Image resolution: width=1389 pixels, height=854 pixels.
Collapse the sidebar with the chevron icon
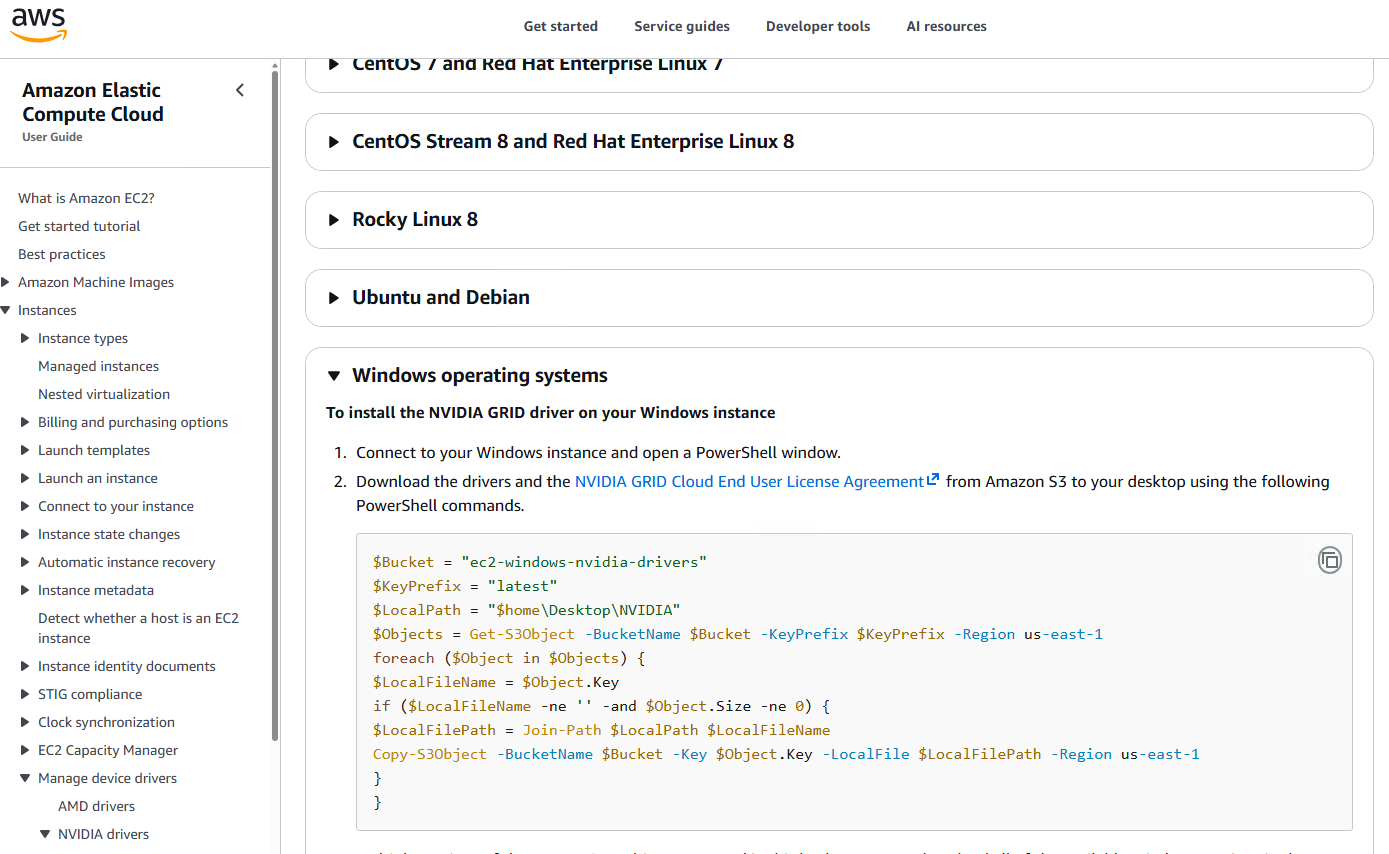pos(240,91)
